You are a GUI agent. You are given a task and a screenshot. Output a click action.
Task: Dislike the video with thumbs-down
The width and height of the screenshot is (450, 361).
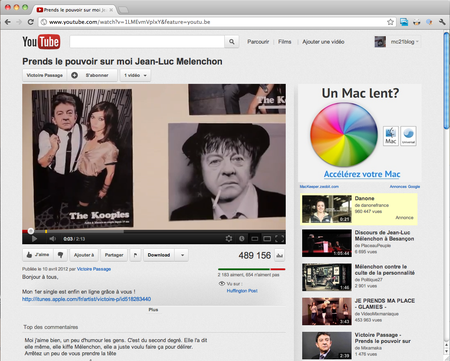coord(60,255)
